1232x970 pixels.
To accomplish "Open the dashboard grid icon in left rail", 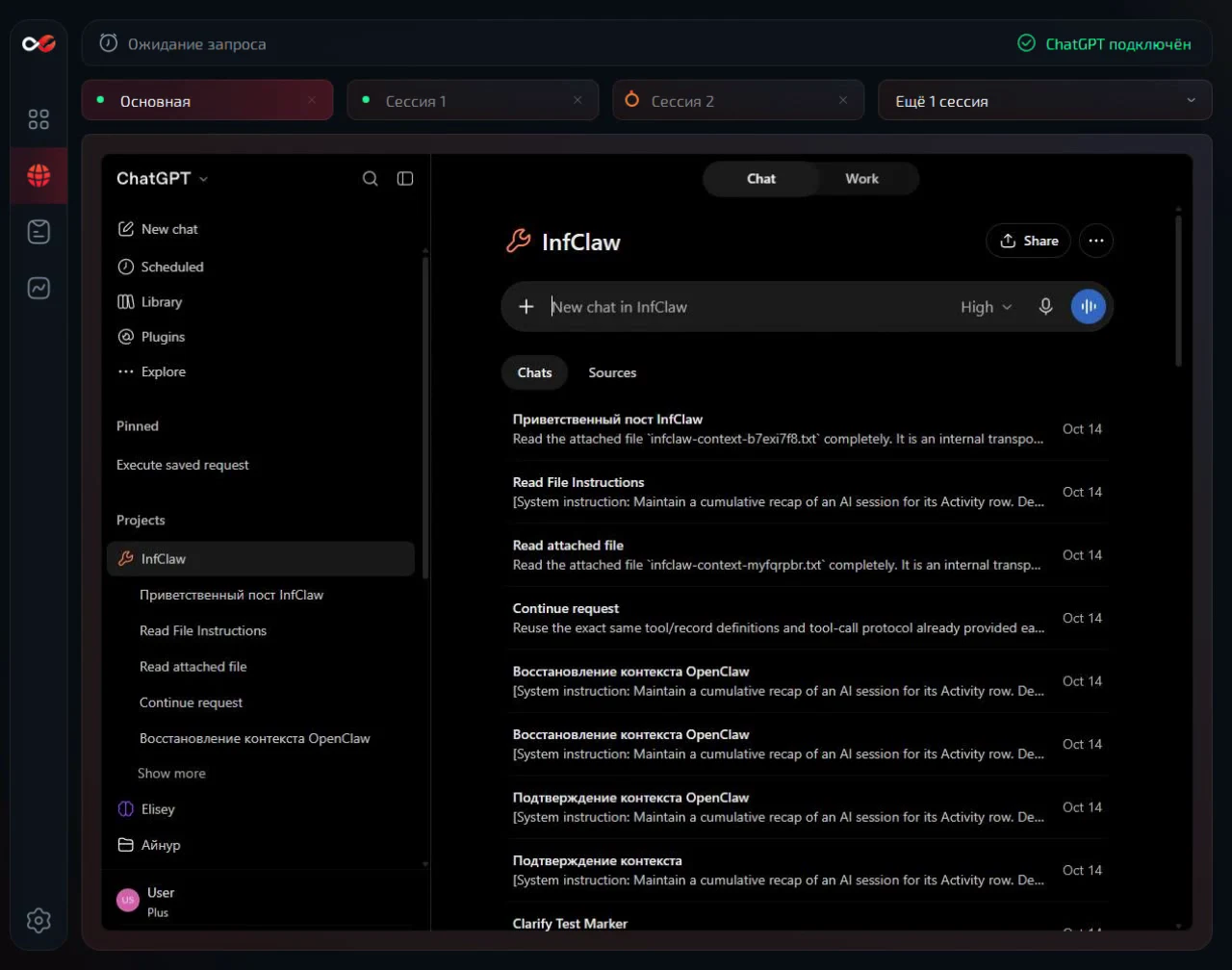I will click(x=38, y=119).
